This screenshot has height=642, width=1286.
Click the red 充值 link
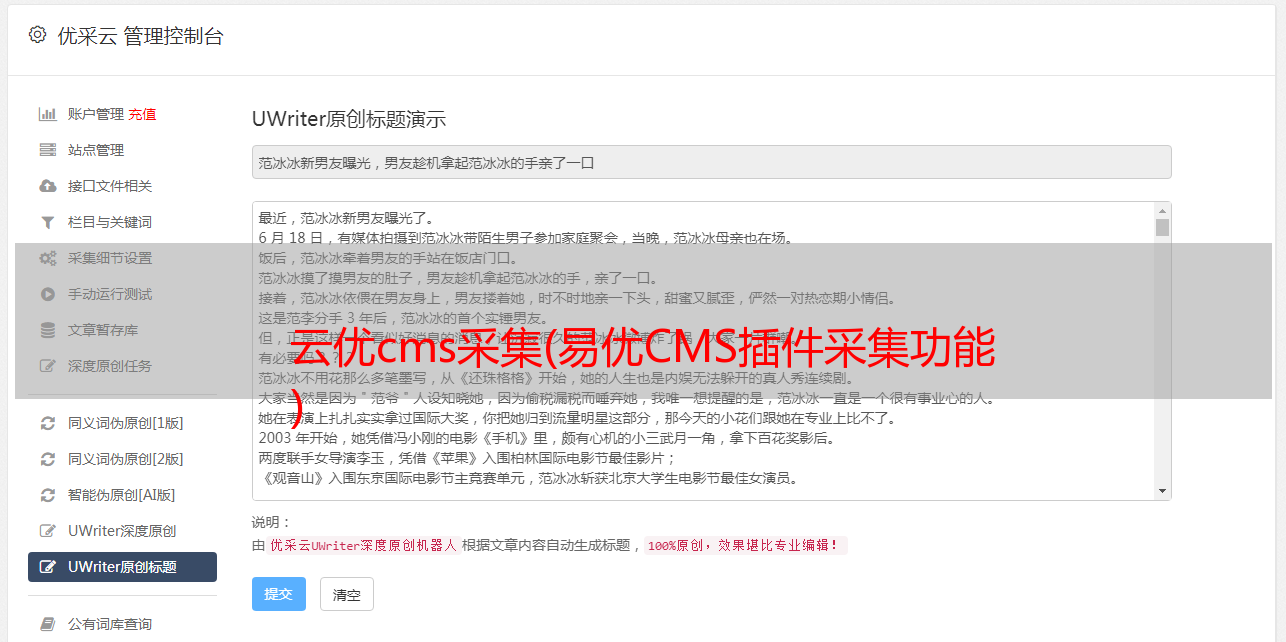[142, 114]
